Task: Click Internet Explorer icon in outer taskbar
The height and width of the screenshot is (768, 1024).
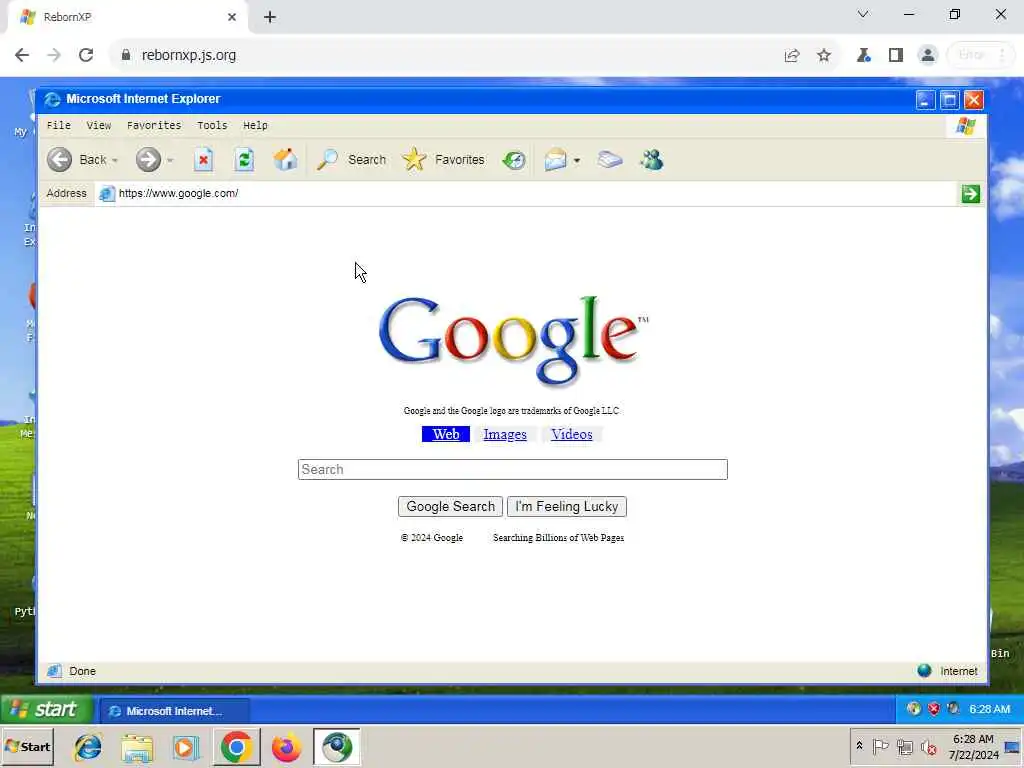Action: pyautogui.click(x=88, y=747)
